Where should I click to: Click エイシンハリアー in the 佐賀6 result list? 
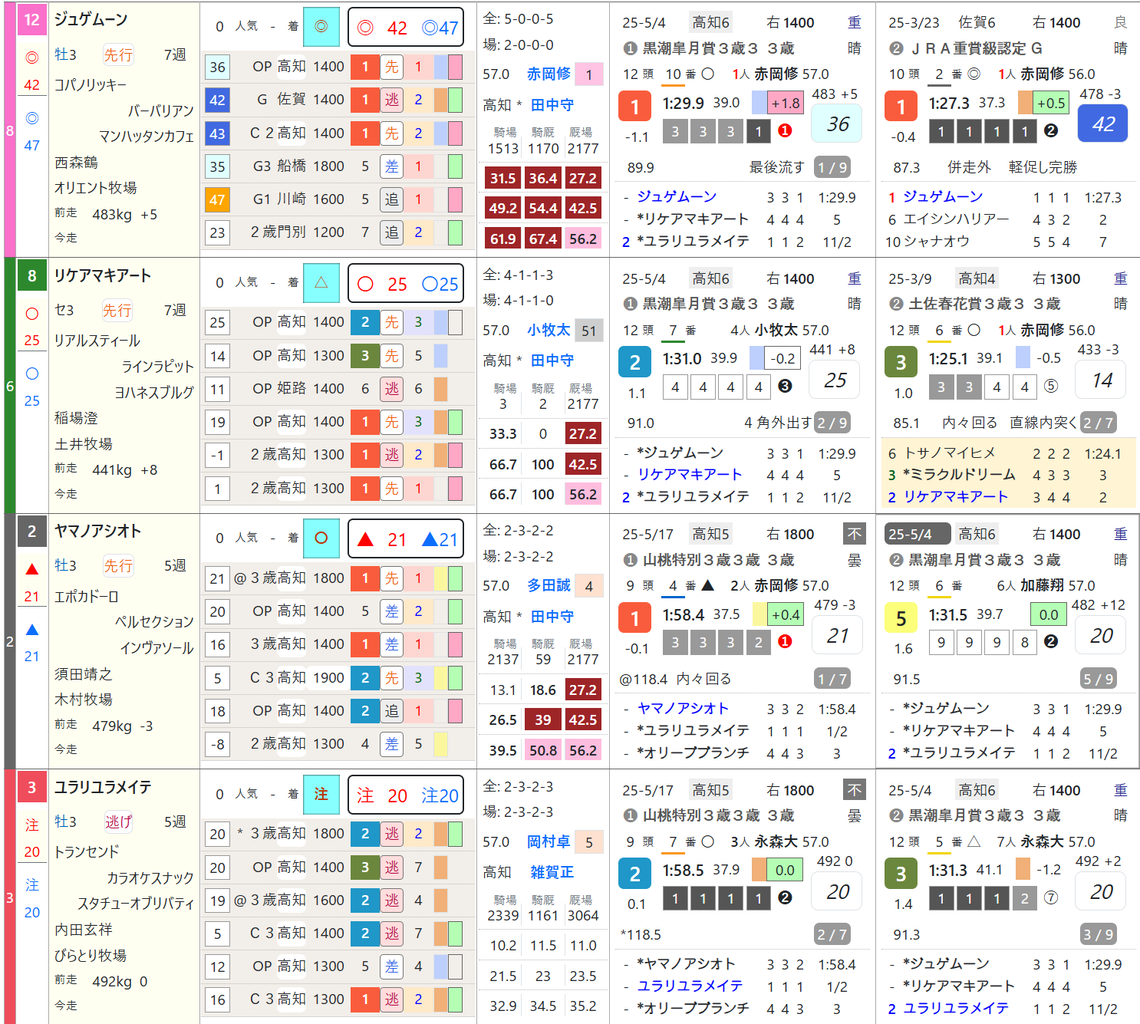956,220
